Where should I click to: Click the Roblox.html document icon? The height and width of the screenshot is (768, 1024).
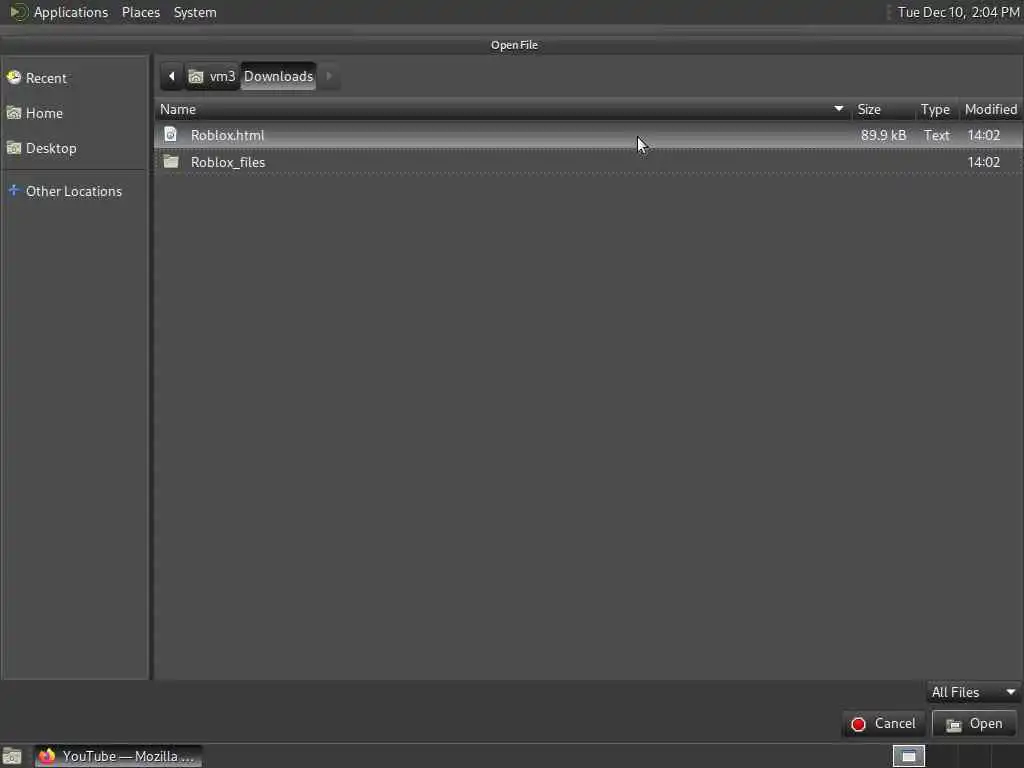pyautogui.click(x=170, y=135)
